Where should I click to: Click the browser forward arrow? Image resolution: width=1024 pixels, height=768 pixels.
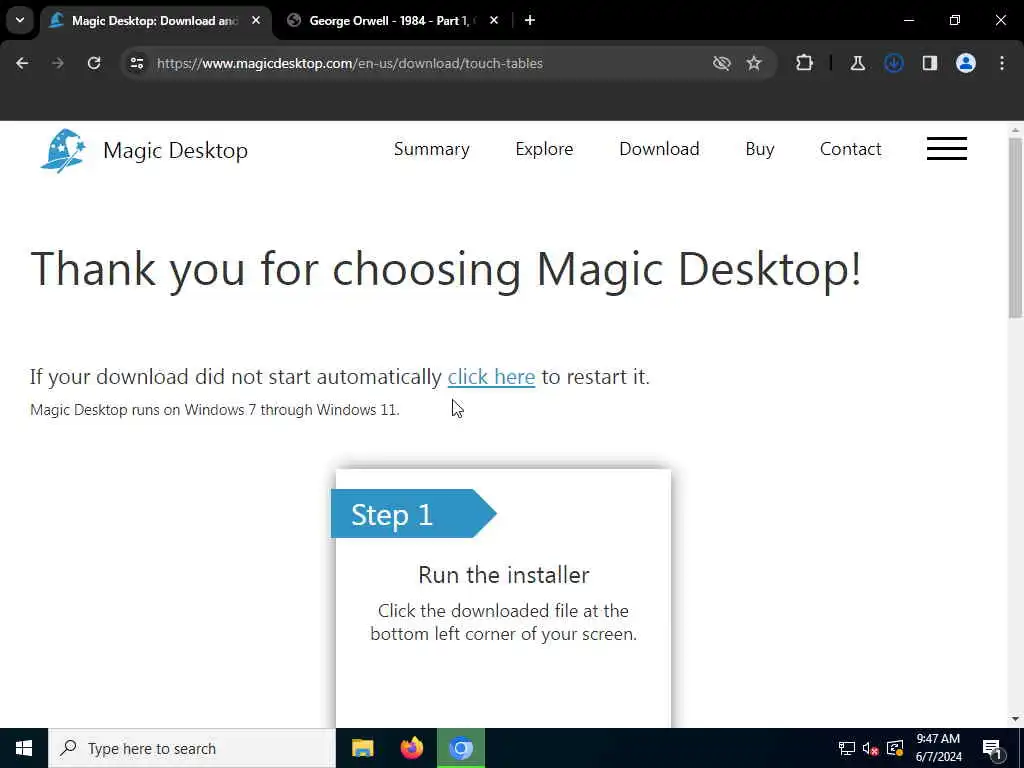(x=58, y=63)
